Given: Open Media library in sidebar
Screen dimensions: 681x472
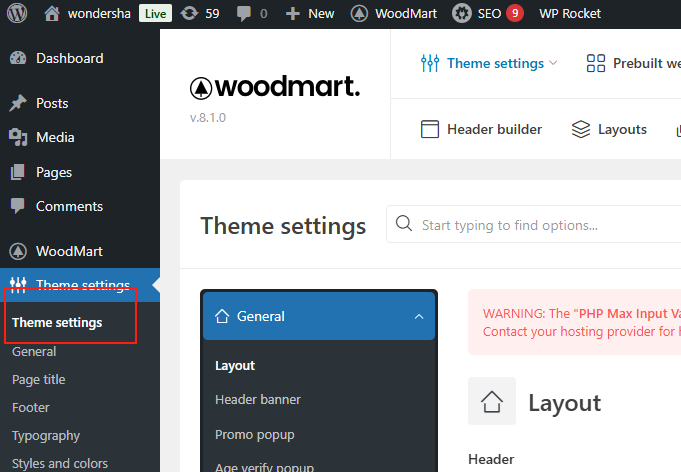Looking at the screenshot, I should tap(55, 137).
